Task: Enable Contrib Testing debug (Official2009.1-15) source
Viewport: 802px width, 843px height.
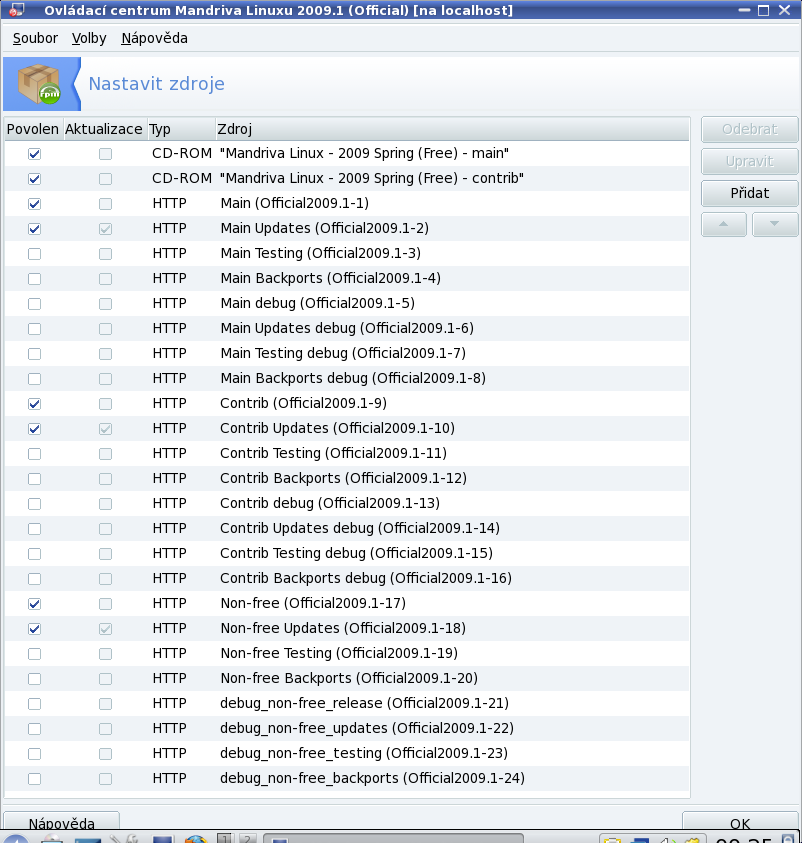Action: [x=34, y=554]
